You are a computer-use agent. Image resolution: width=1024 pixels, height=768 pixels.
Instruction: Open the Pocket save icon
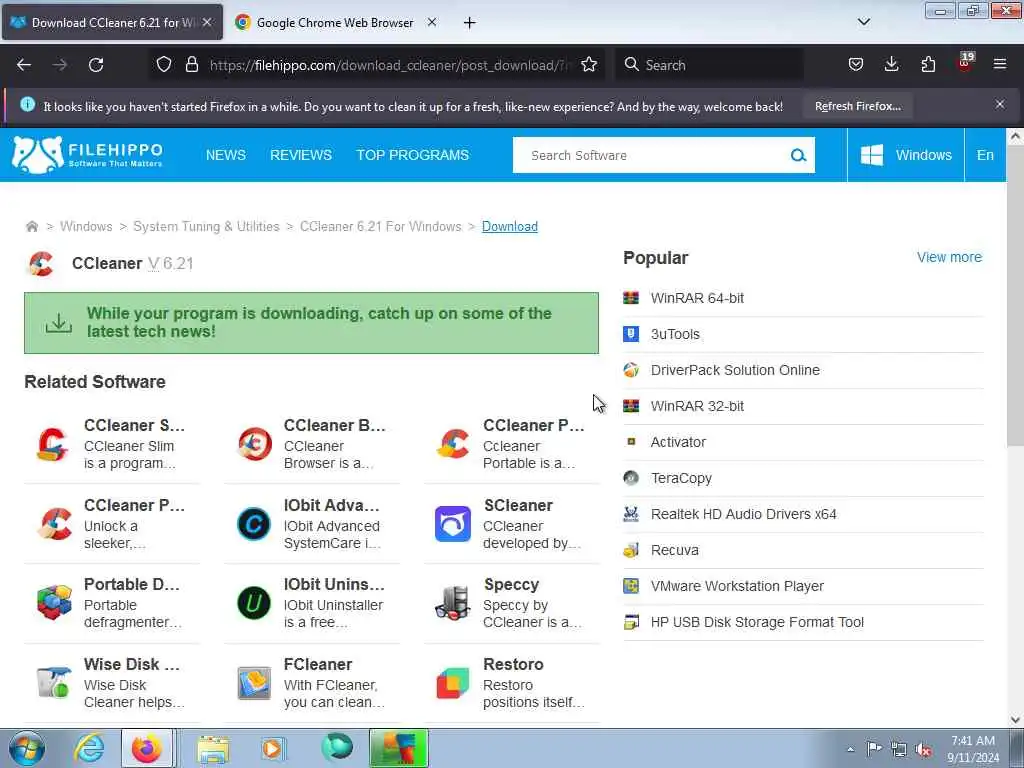856,64
